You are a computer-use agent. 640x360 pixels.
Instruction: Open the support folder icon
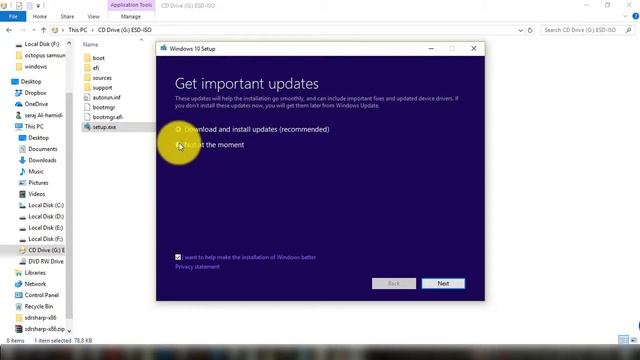point(87,87)
